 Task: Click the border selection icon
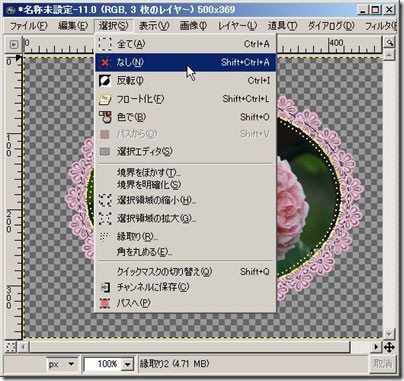105,236
